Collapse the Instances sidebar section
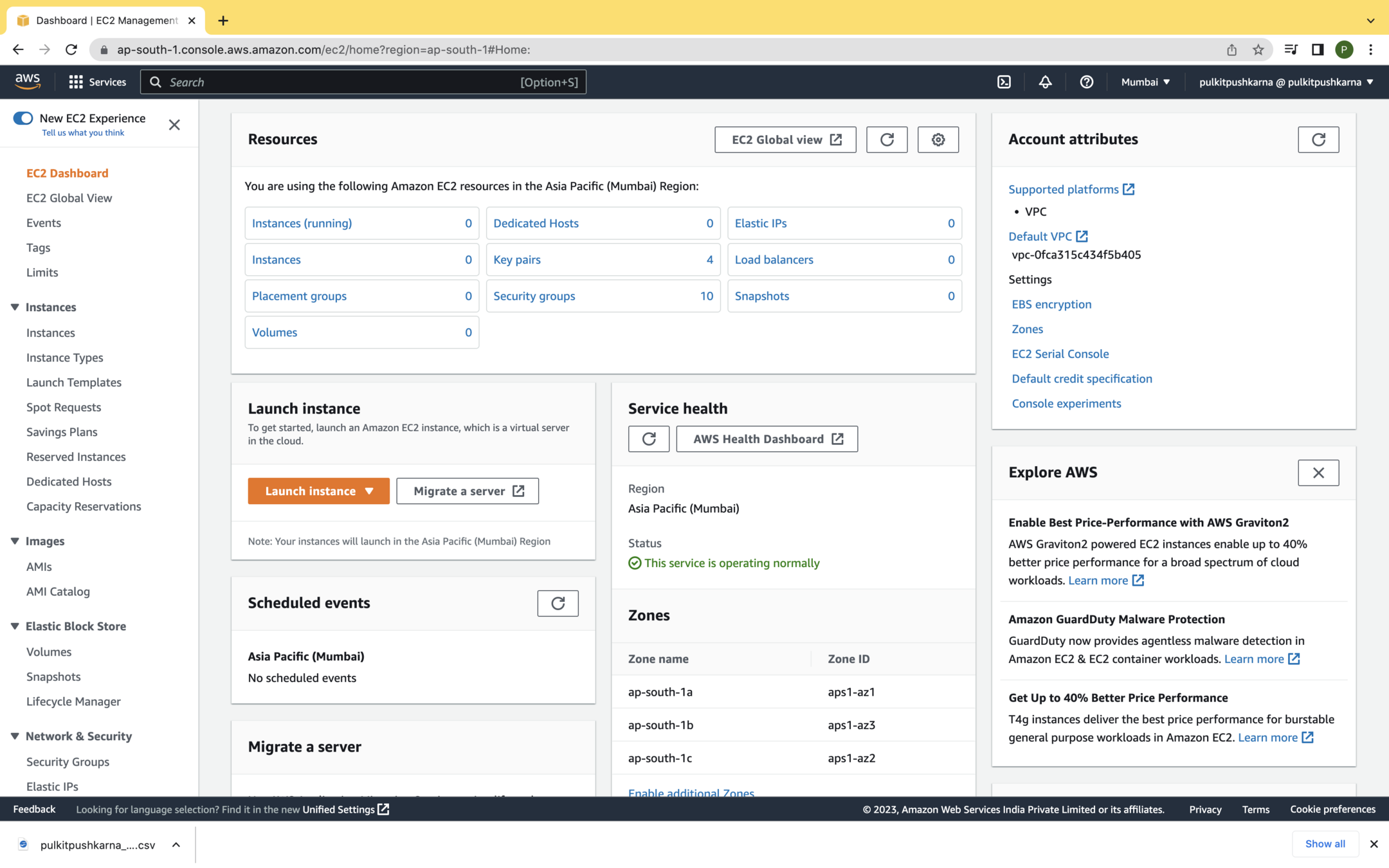1389x868 pixels. pyautogui.click(x=15, y=307)
